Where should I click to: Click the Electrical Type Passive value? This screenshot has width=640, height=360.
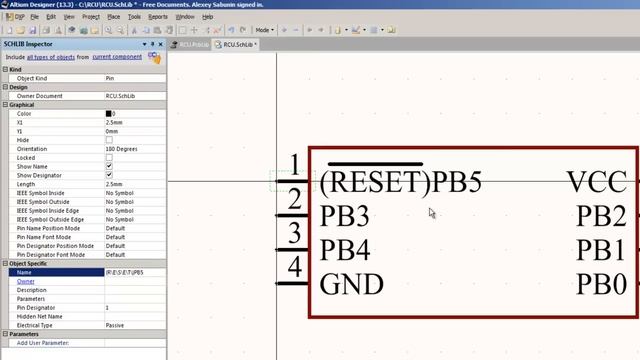tap(135, 326)
